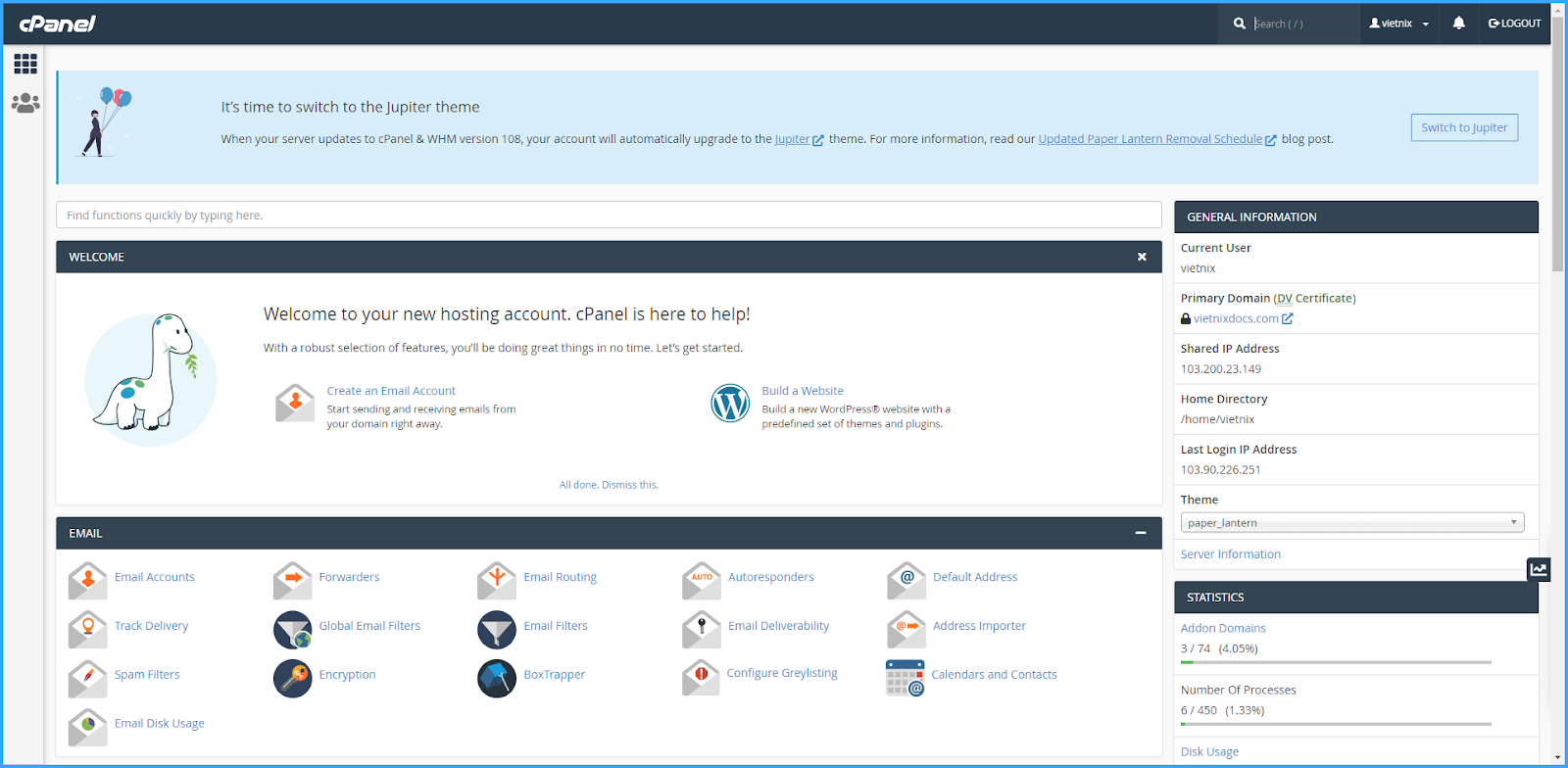Open the Track Delivery icon
This screenshot has width=1568, height=768.
pos(87,629)
